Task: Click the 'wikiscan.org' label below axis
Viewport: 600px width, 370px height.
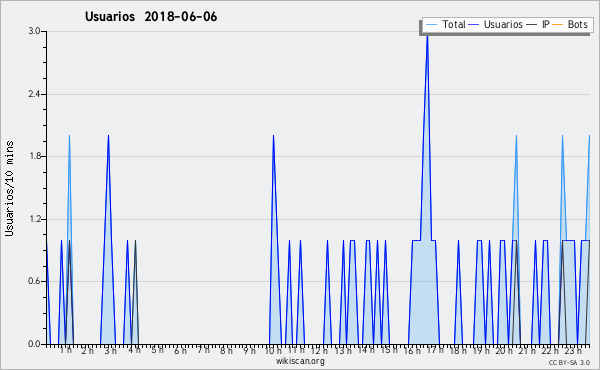Action: (300, 361)
